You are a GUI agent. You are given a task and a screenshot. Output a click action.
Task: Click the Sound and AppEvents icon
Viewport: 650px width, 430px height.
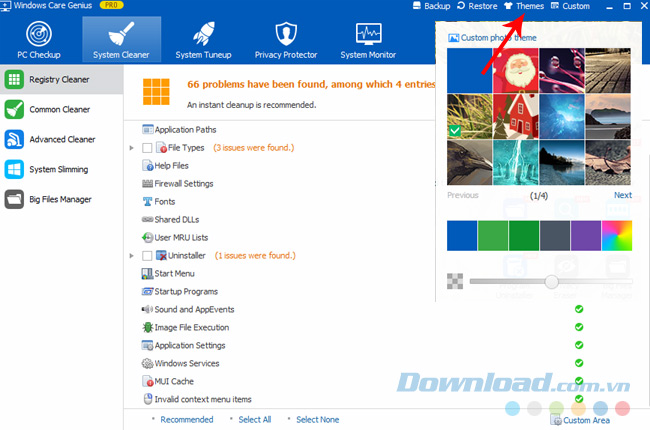(x=148, y=309)
